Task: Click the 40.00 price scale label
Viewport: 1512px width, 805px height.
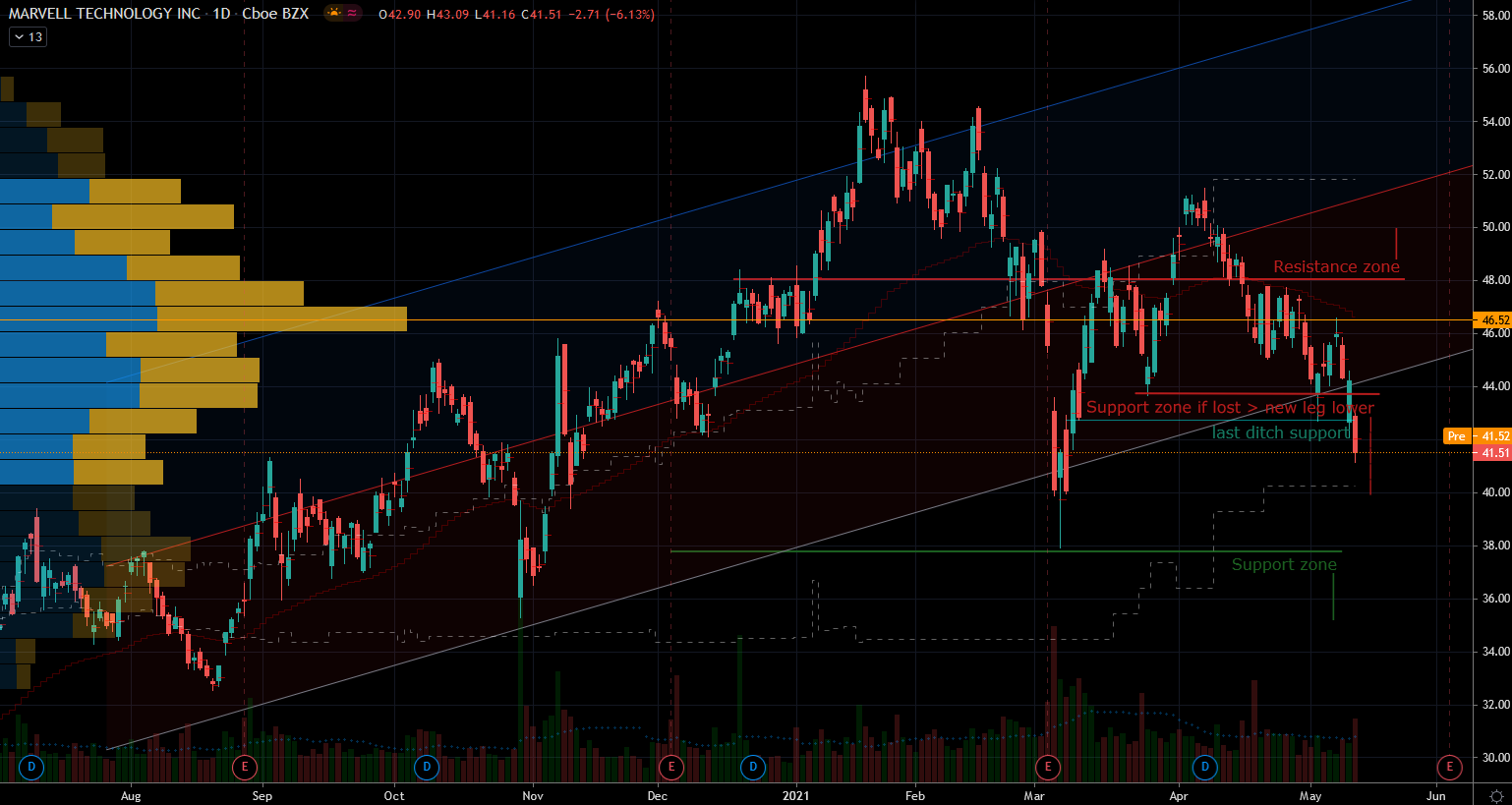Action: [1496, 492]
